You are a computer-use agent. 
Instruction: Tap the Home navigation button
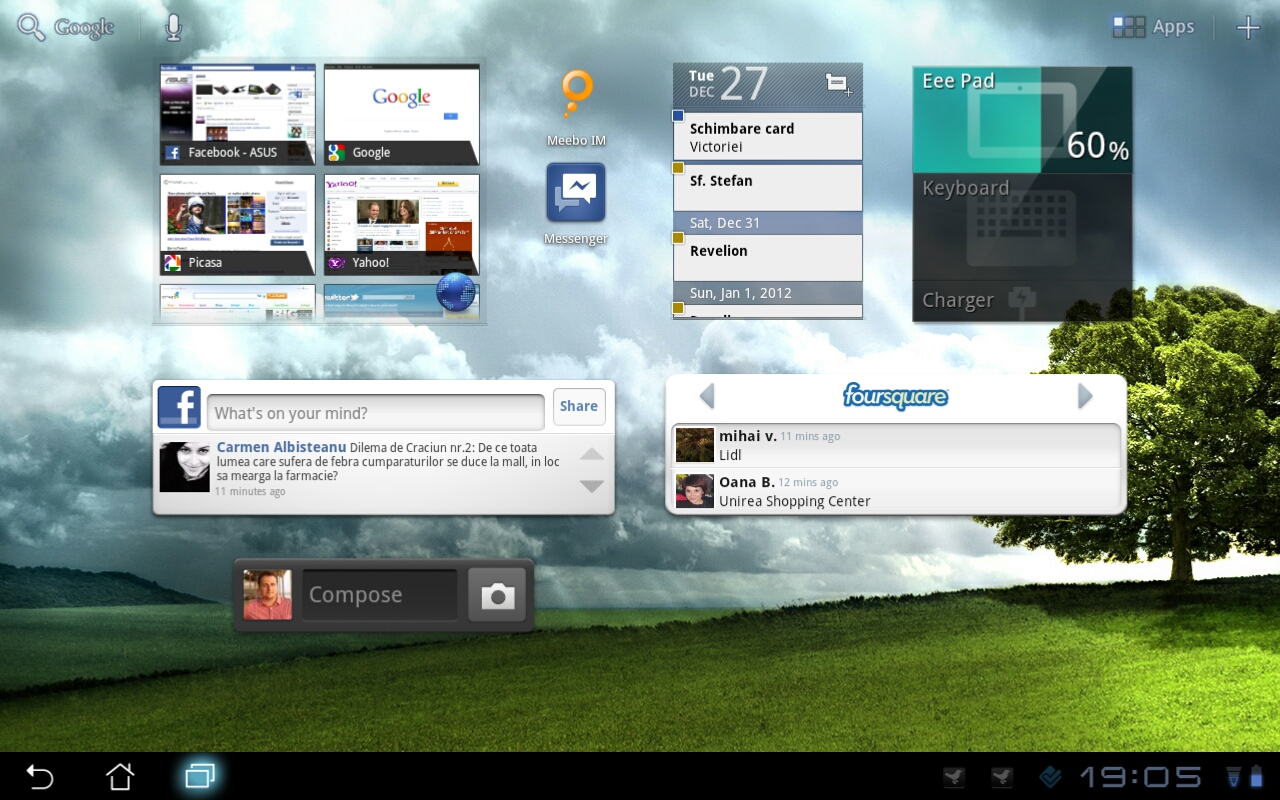pos(120,776)
